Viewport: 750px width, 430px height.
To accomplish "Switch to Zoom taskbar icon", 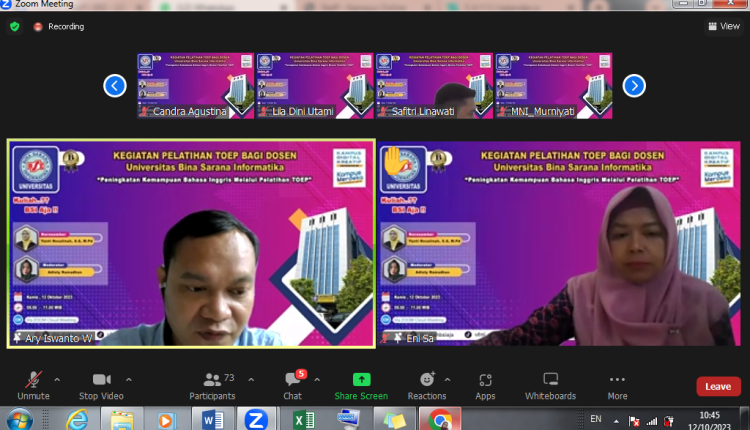I will tap(256, 419).
